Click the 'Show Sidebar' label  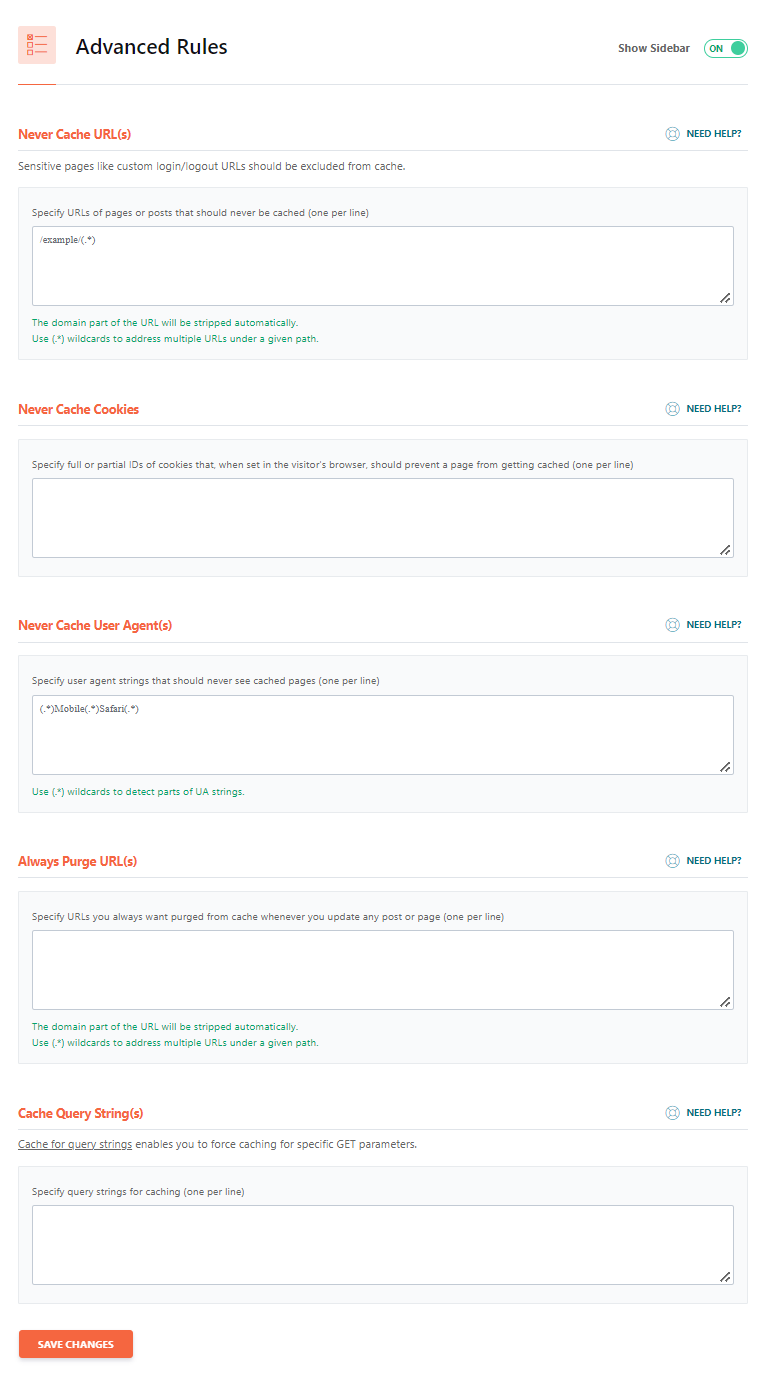tap(654, 48)
